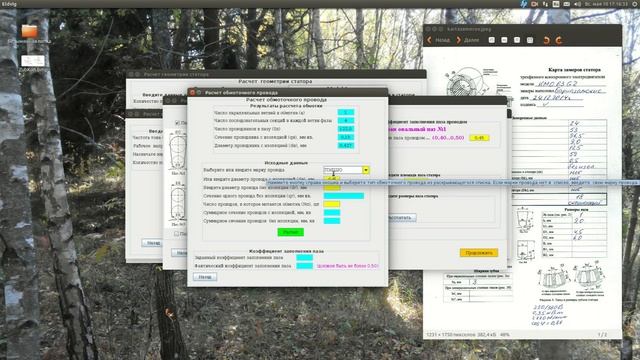Click the image viewer status bar size text
The image size is (640, 360).
click(x=468, y=335)
